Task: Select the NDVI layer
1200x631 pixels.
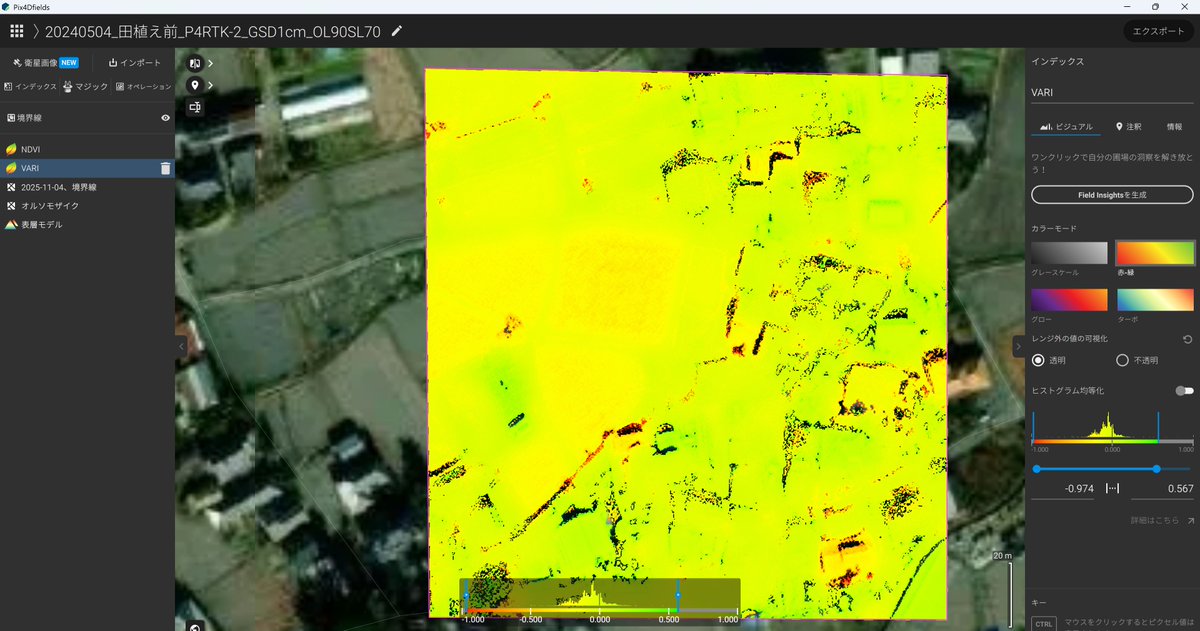Action: pyautogui.click(x=87, y=149)
